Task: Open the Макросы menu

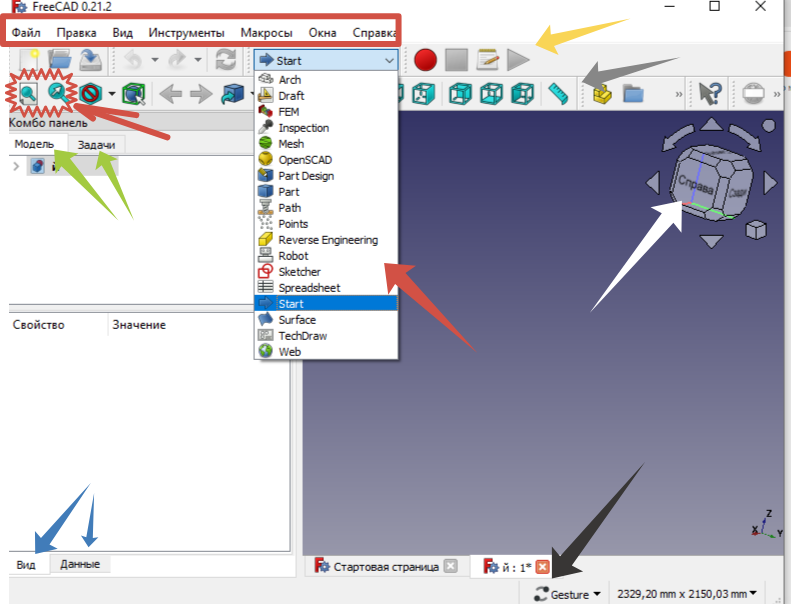Action: pos(266,33)
